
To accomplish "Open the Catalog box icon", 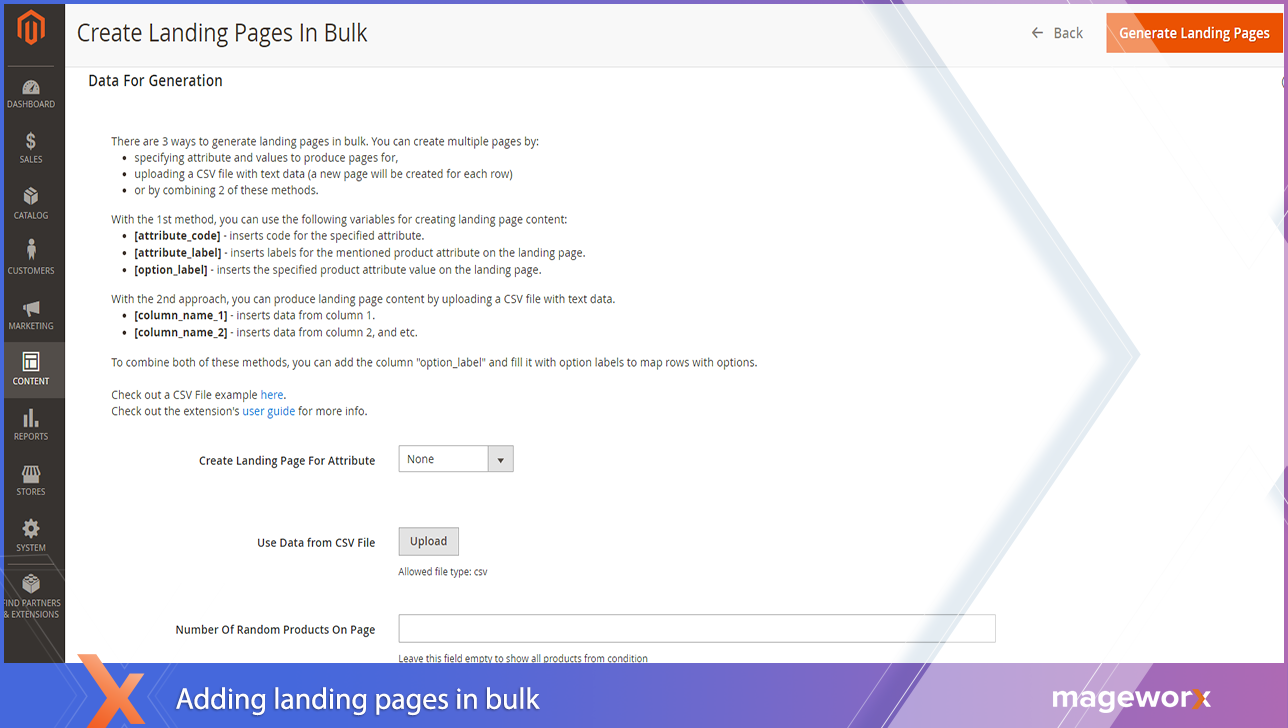I will [31, 197].
